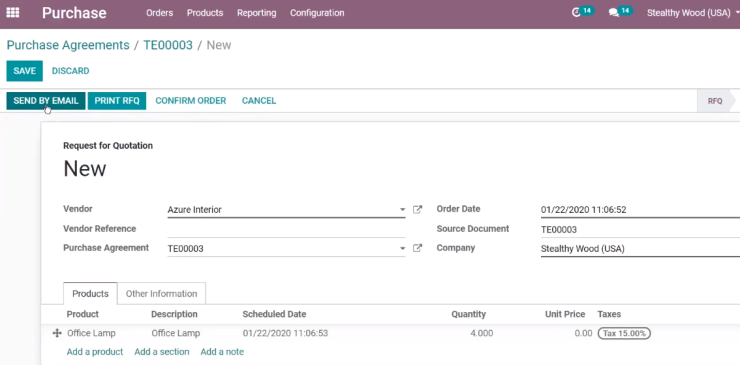
Task: Click the Scheduled Date column header
Action: 274,314
